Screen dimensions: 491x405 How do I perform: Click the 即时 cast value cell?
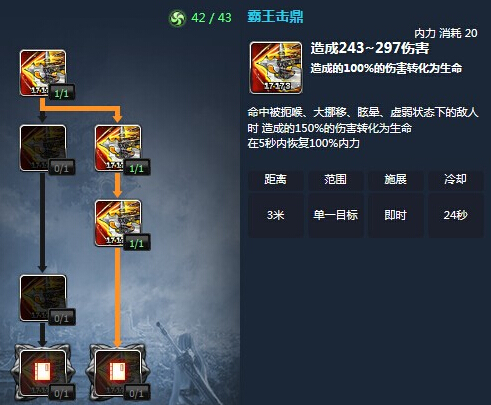click(x=396, y=215)
